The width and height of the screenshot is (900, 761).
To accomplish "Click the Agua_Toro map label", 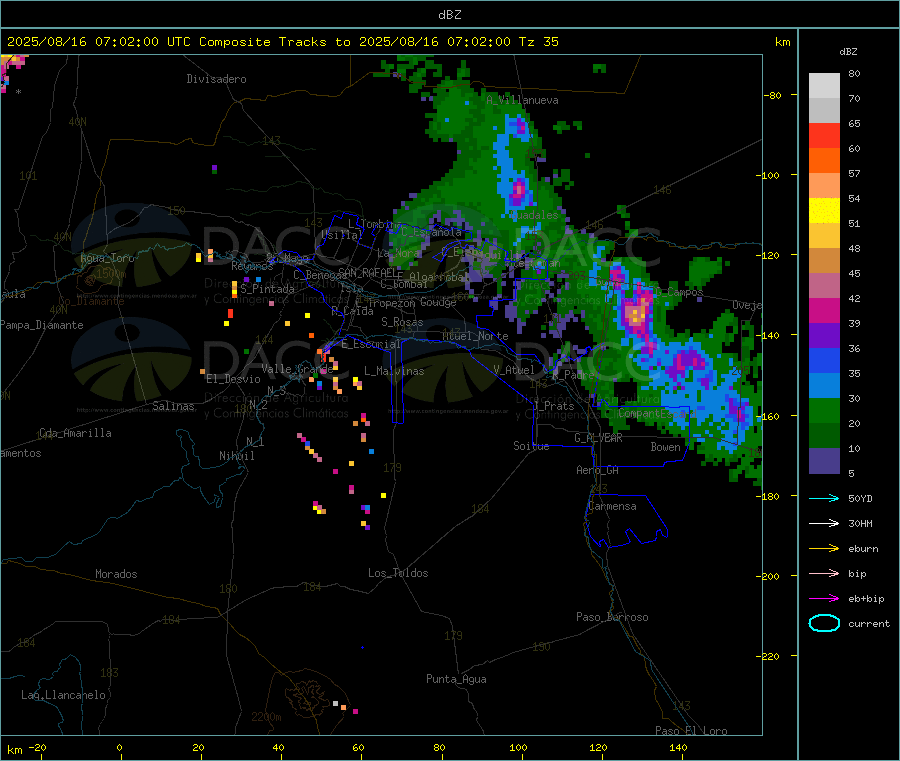I will (x=107, y=258).
